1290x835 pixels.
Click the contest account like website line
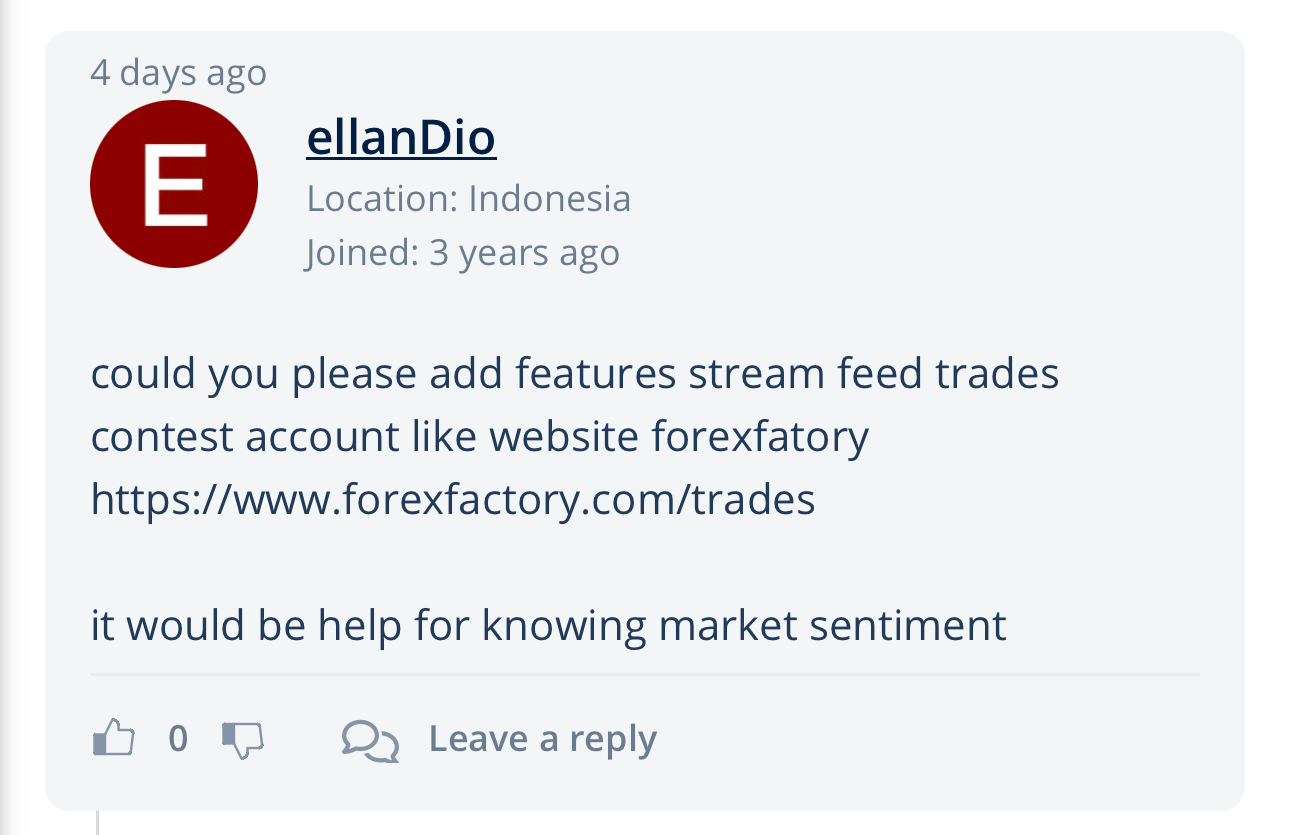coord(480,436)
